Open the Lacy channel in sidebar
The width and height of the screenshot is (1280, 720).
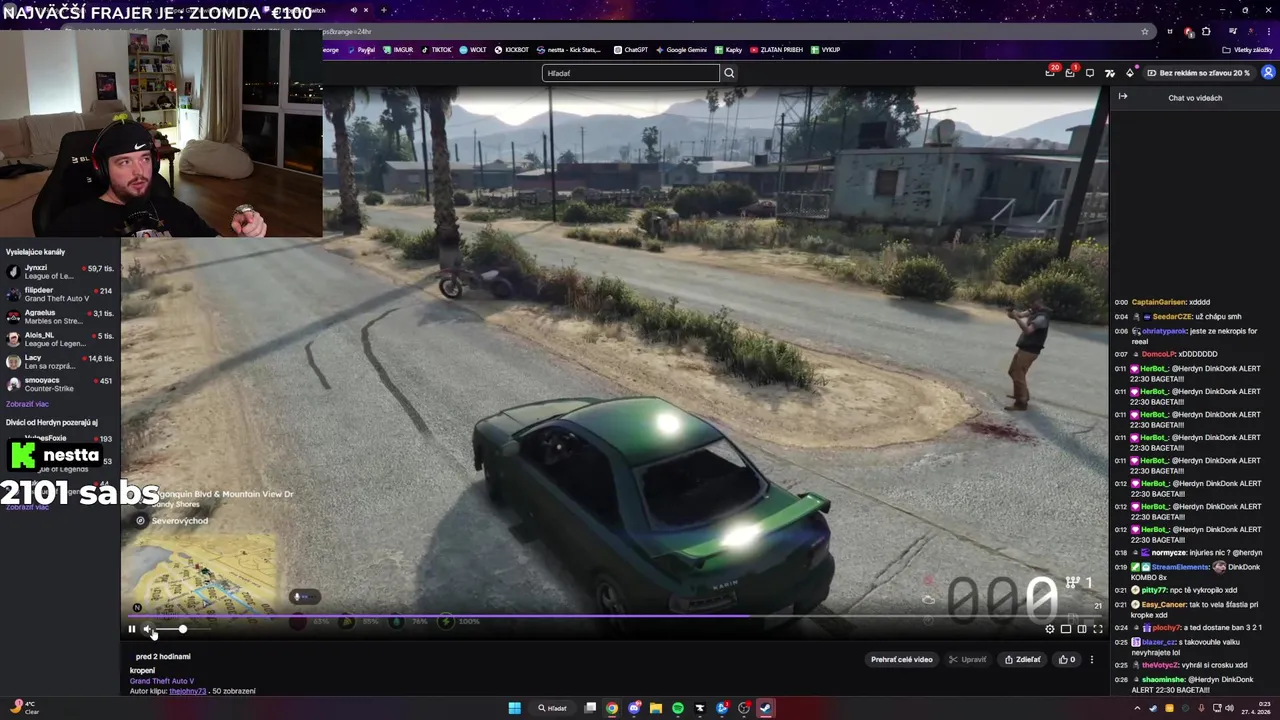coord(60,362)
